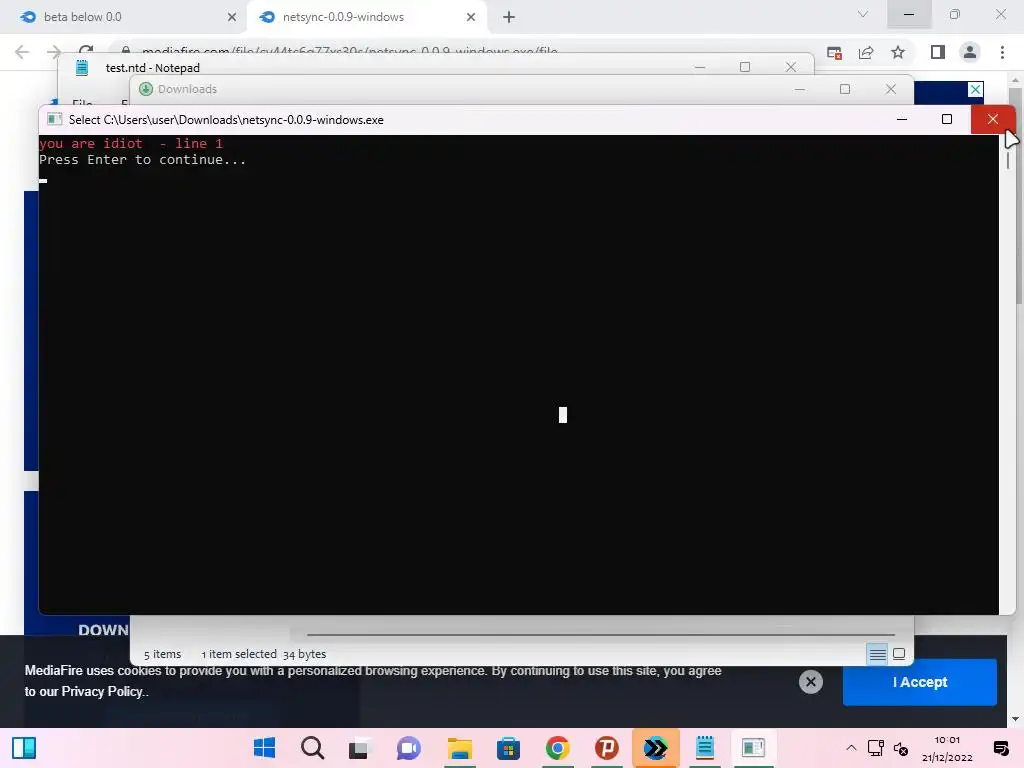Open console window system menu icon
1024x768 pixels.
[55, 120]
